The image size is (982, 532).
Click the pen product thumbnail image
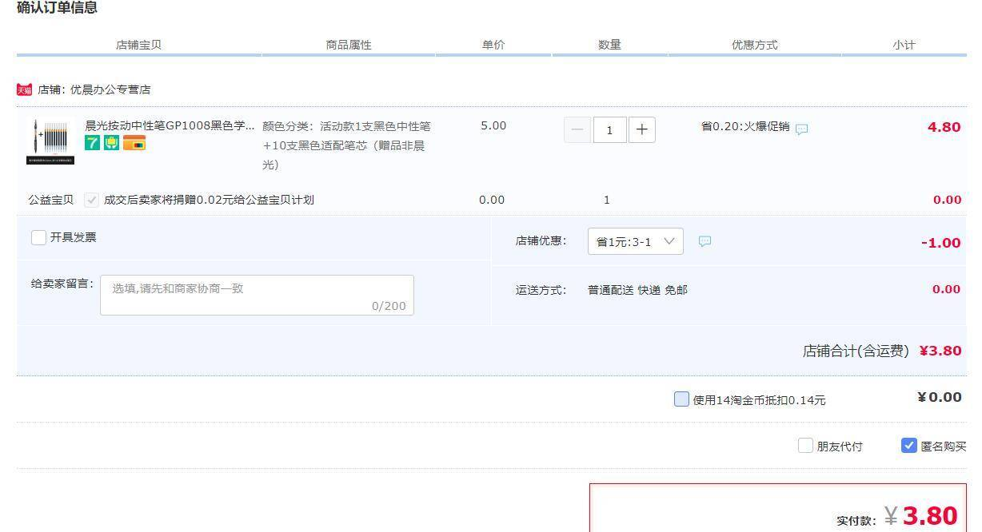50,142
